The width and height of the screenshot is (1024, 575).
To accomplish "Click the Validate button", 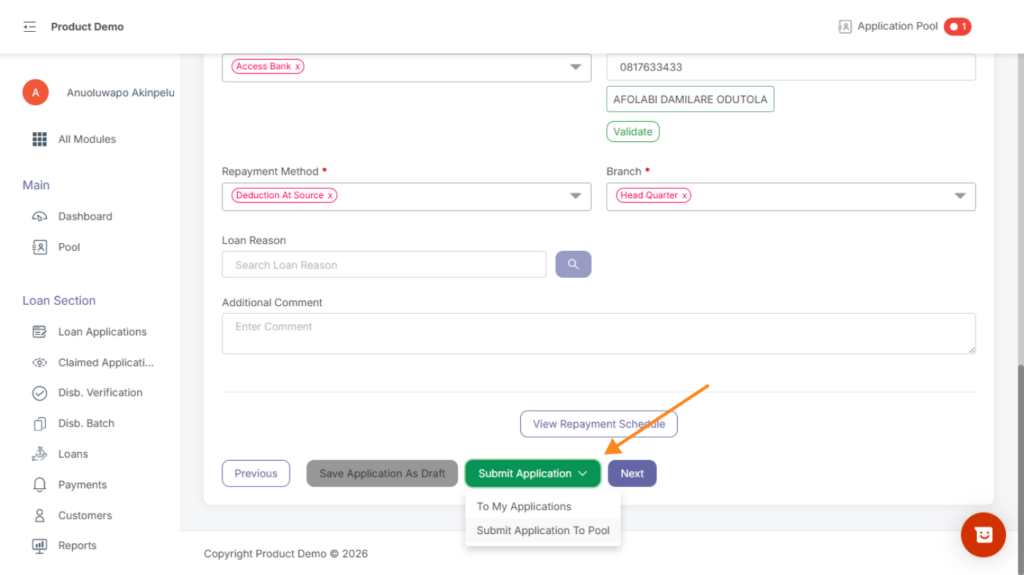I will click(x=632, y=132).
